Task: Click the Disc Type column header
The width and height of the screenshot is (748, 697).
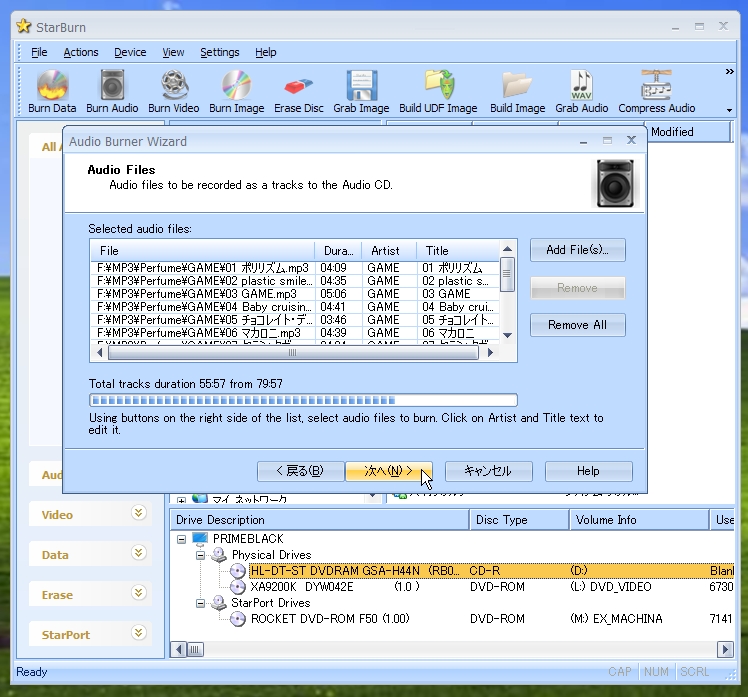Action: coord(519,520)
